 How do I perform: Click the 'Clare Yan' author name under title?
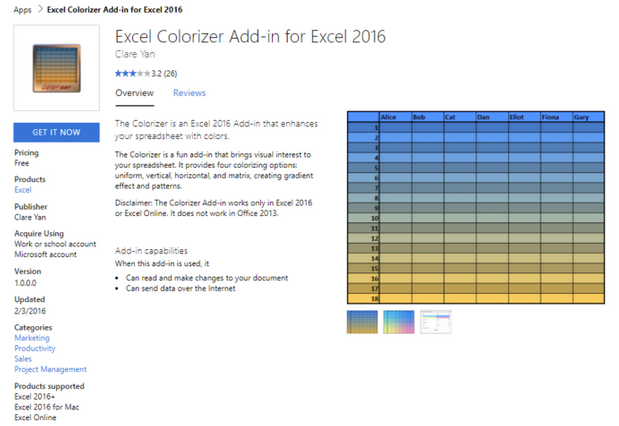135,54
